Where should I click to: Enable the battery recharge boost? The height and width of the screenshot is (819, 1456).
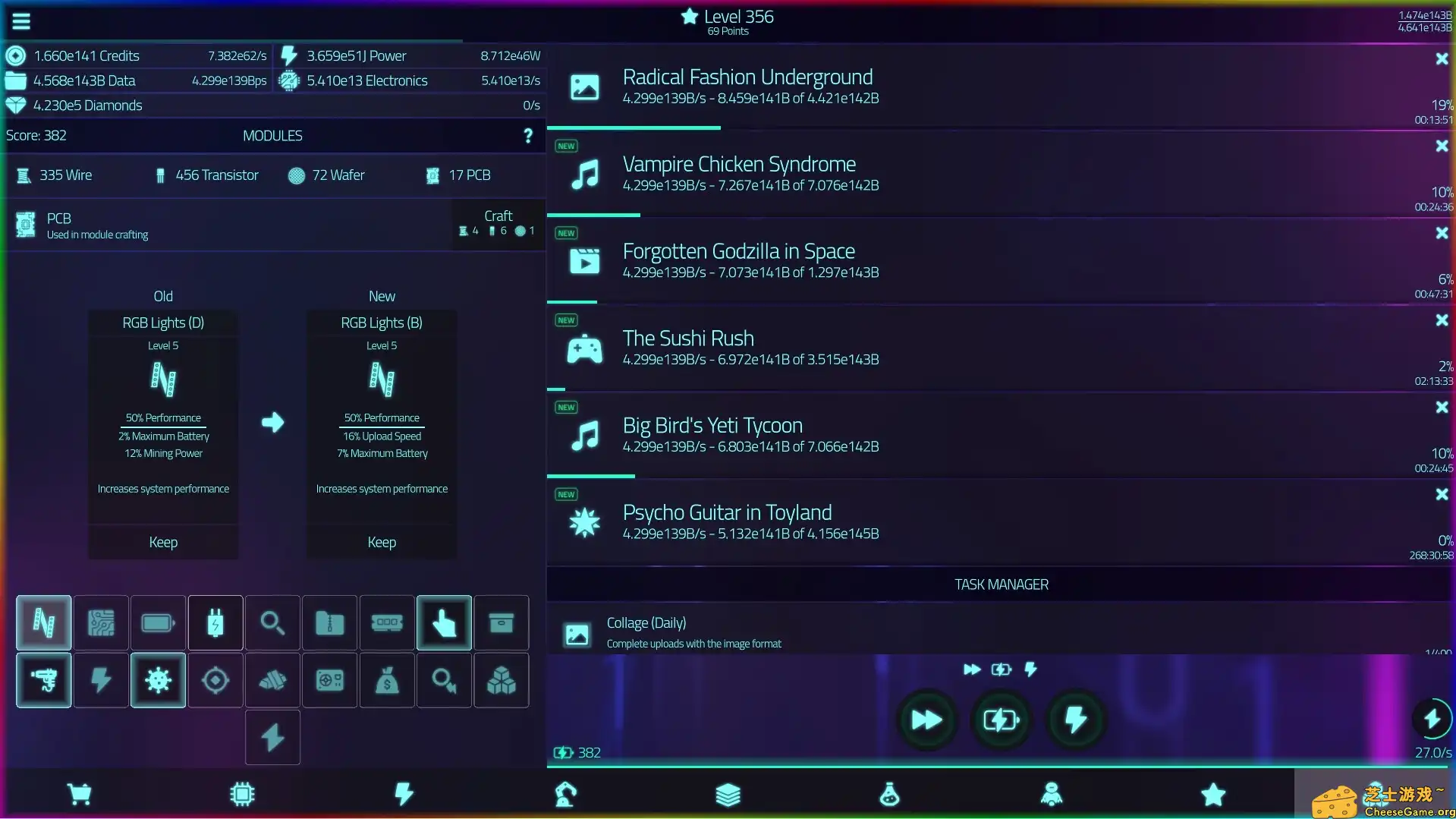(x=1001, y=720)
